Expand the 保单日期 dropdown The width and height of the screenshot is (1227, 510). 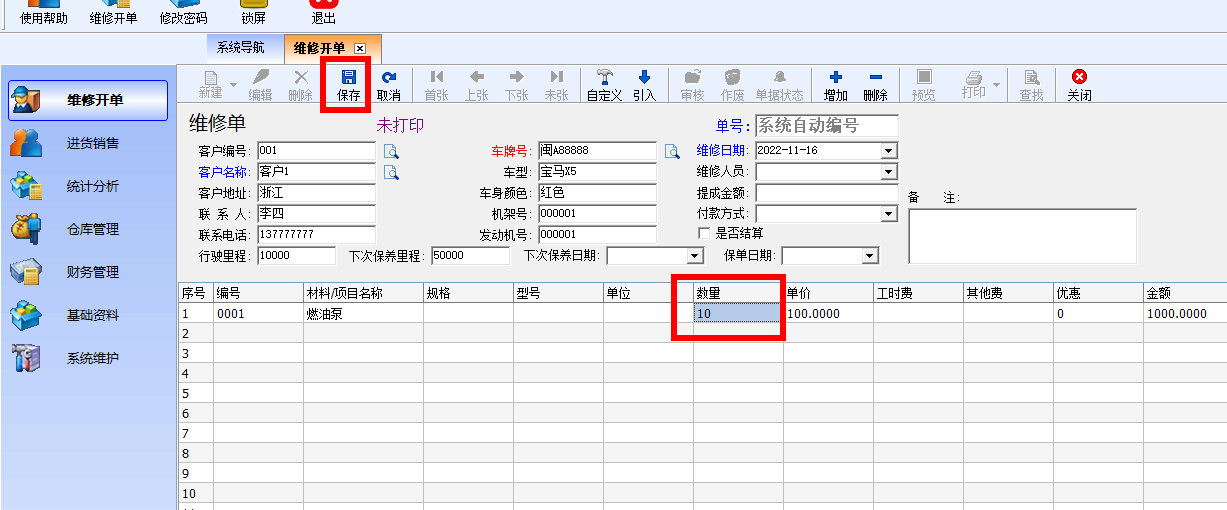point(869,256)
